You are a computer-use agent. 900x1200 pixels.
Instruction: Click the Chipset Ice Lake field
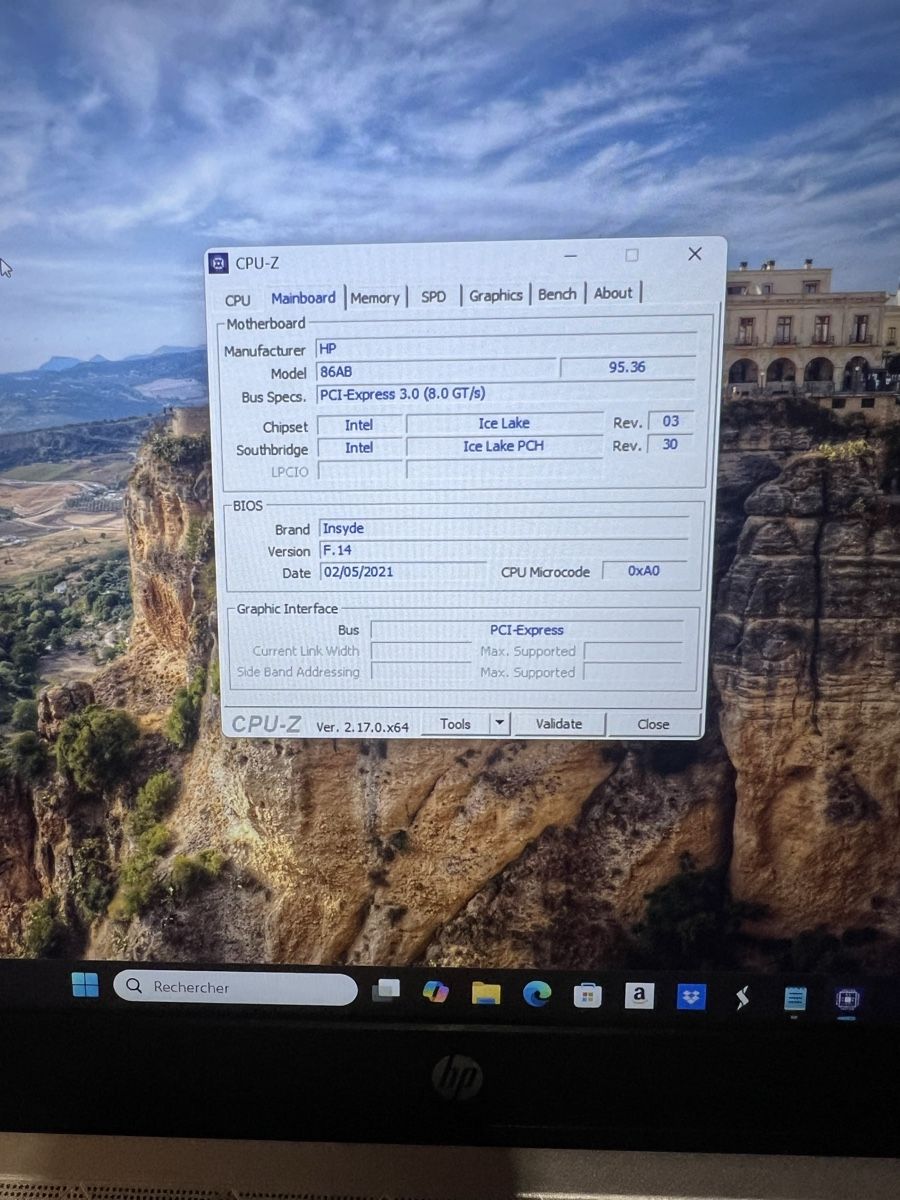(504, 423)
